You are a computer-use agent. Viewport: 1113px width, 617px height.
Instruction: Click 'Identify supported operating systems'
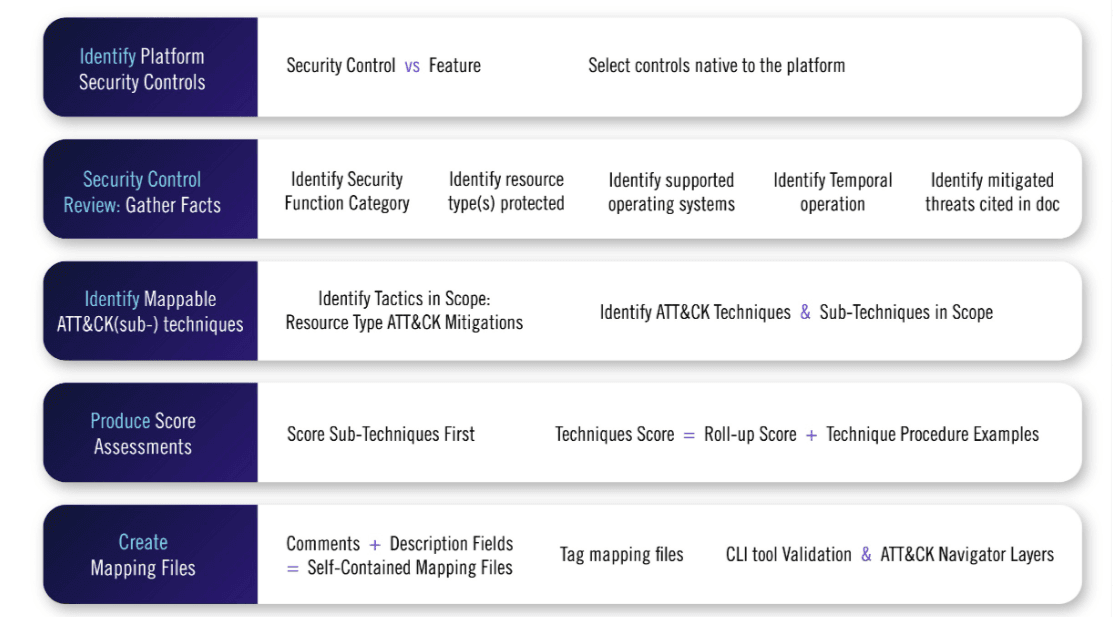point(671,192)
